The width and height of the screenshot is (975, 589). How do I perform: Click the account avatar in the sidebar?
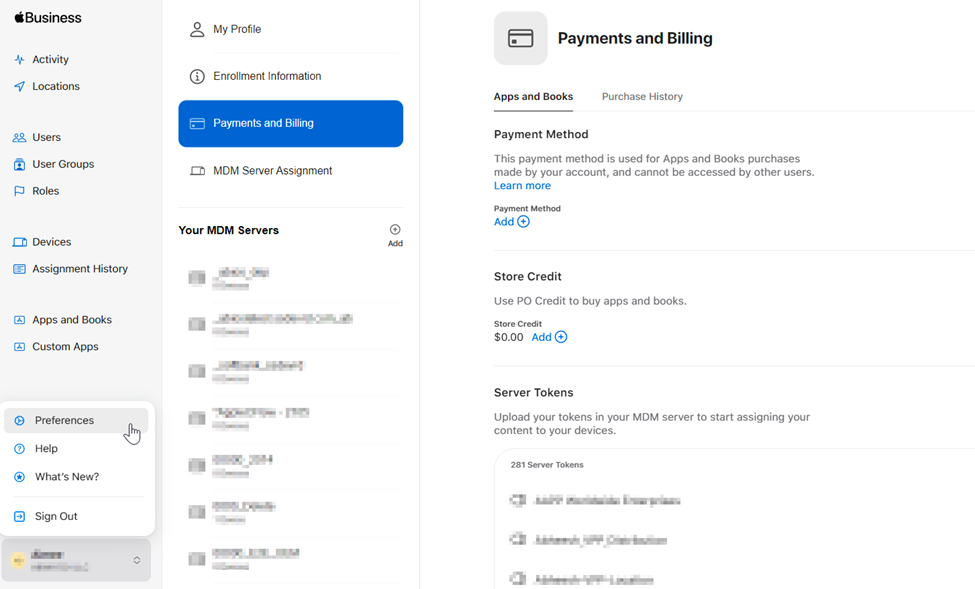click(19, 560)
